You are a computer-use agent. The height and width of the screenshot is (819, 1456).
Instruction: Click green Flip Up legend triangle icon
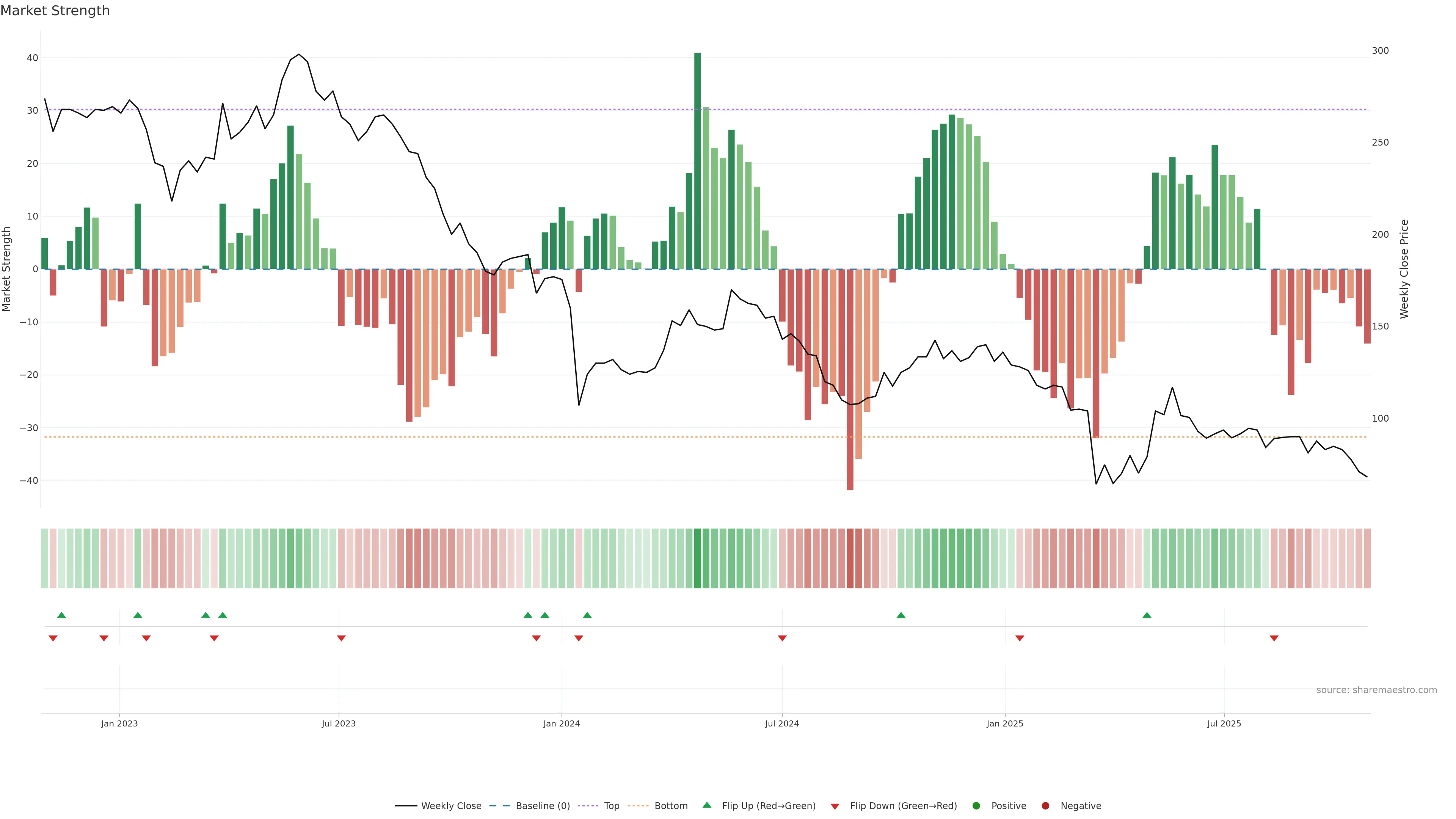706,805
